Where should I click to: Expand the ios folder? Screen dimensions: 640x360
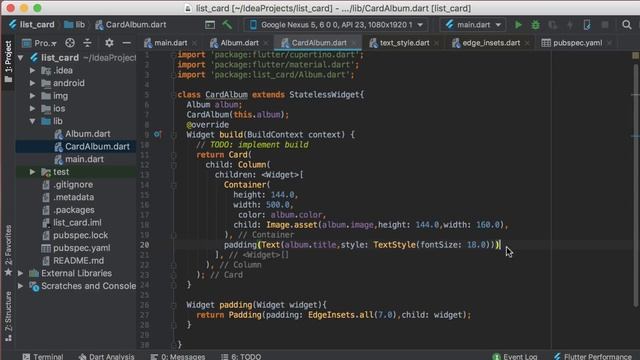(x=33, y=109)
